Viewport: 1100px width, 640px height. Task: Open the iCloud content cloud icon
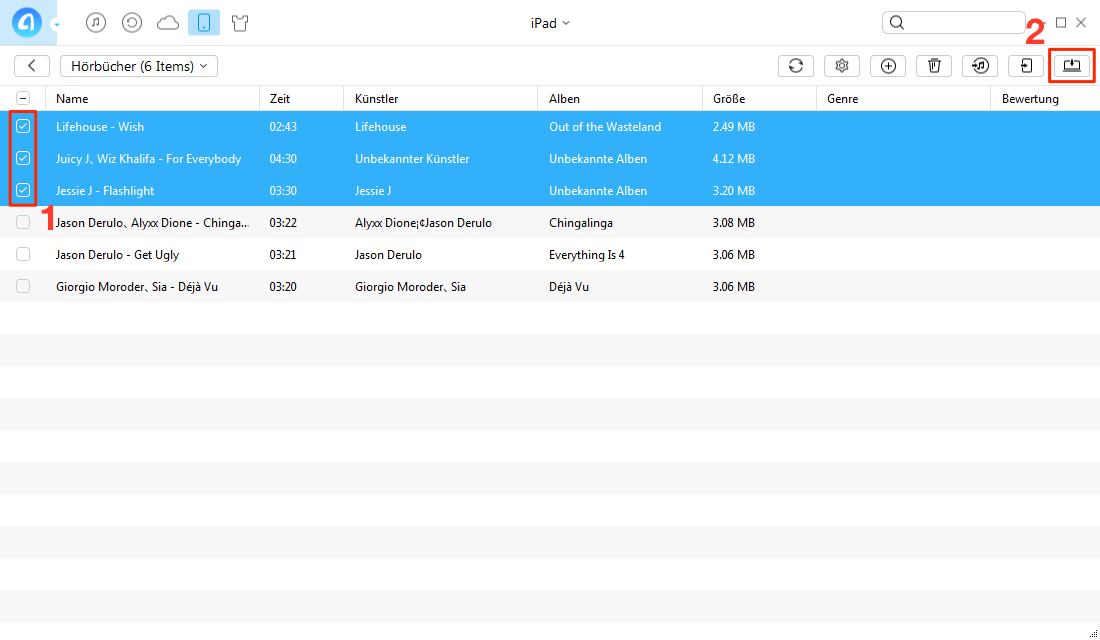pos(168,23)
